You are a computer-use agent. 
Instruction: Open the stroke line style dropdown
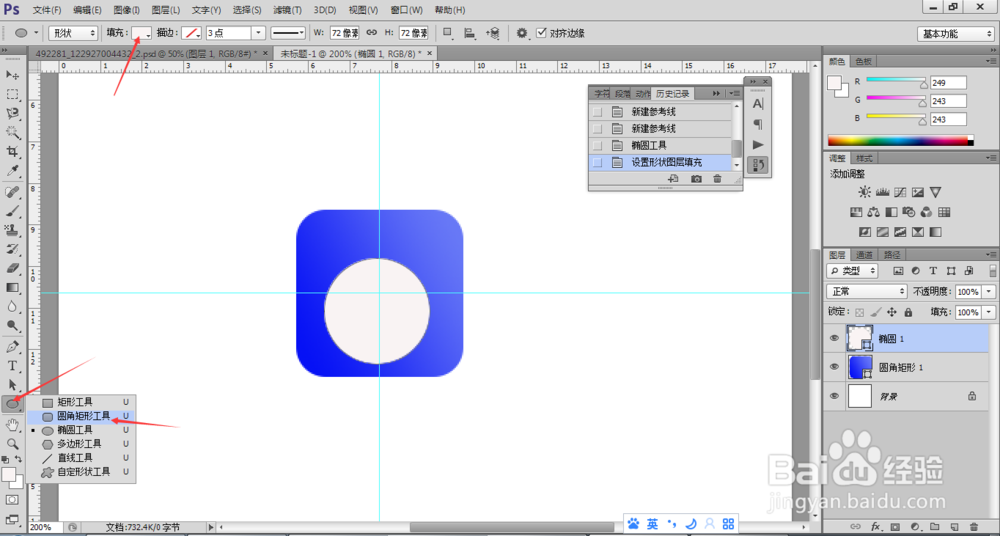(290, 33)
